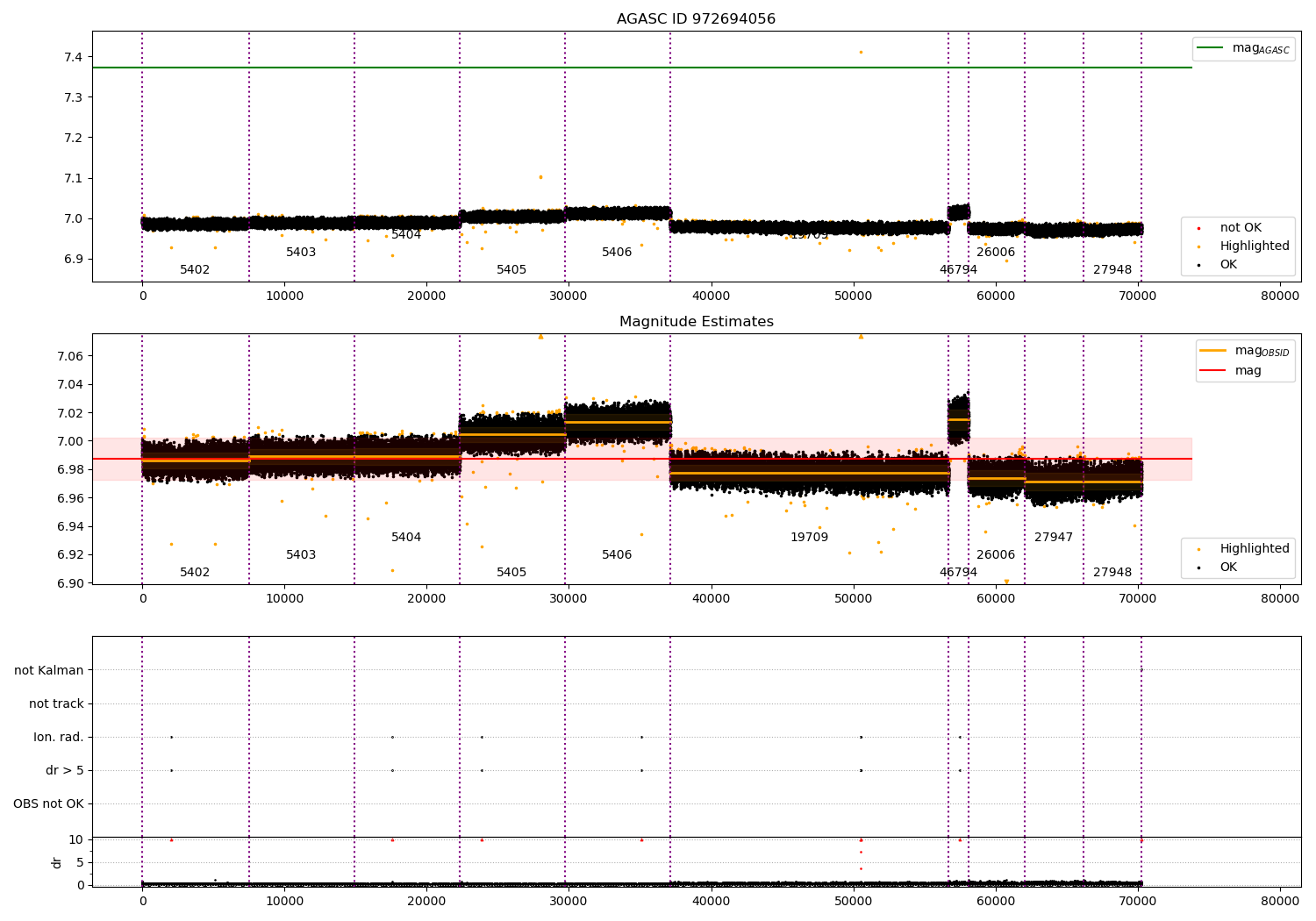This screenshot has width=1316, height=921.
Task: Click the 'OK' legend entry in Magnitude Estimates plot
Action: [x=1218, y=568]
